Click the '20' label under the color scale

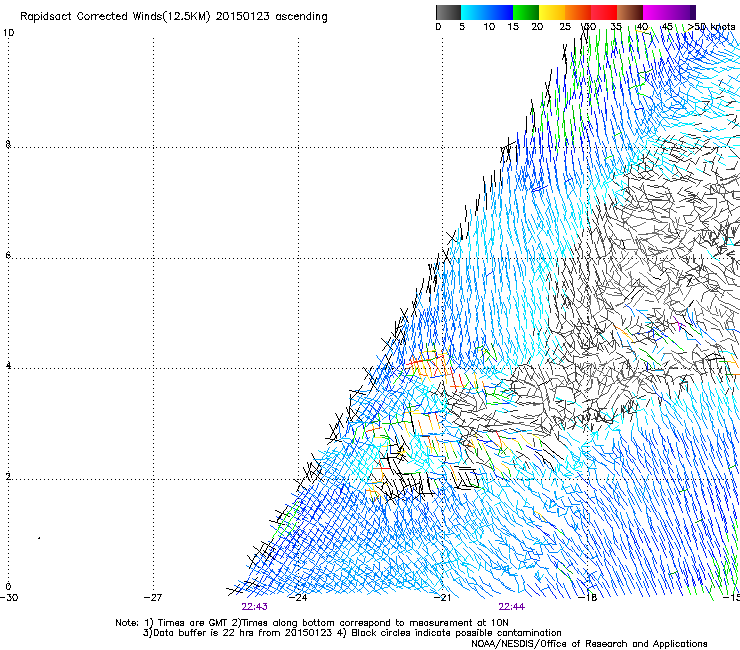coord(537,27)
